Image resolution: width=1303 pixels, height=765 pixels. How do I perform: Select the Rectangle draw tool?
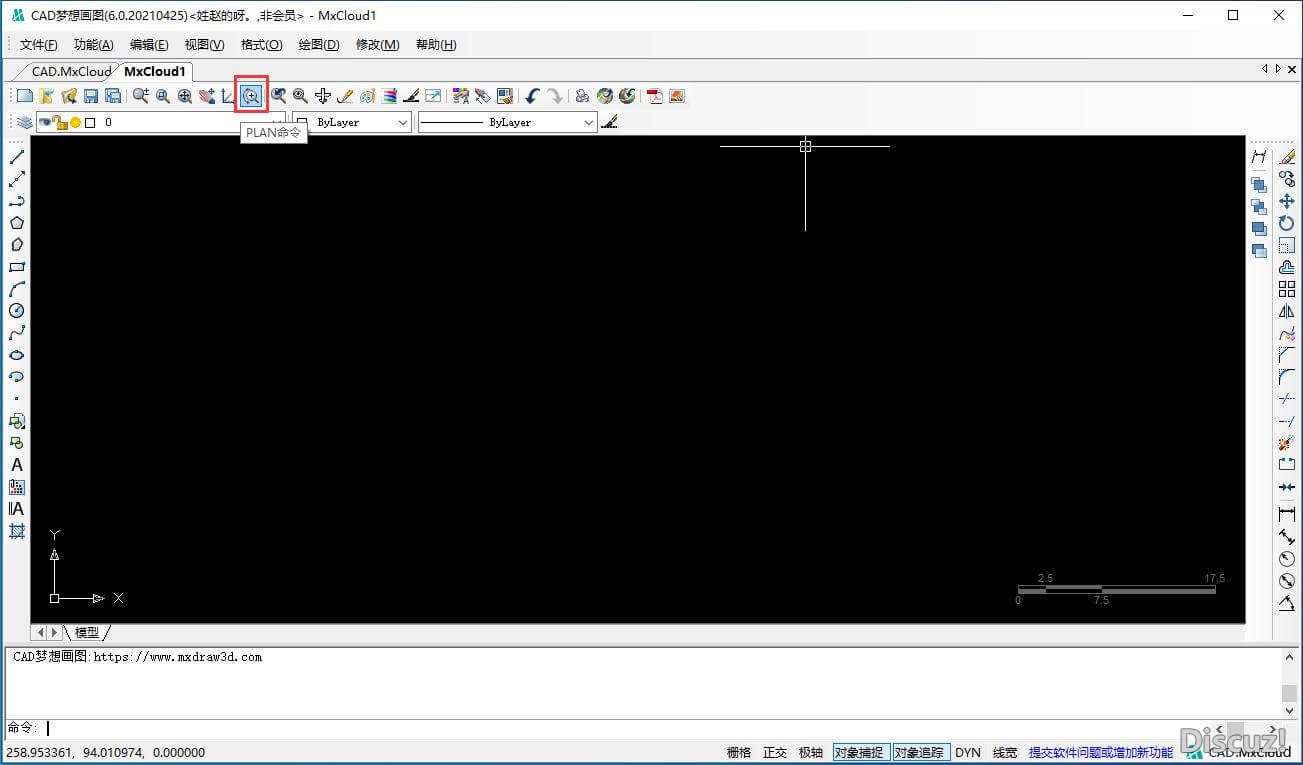click(16, 267)
